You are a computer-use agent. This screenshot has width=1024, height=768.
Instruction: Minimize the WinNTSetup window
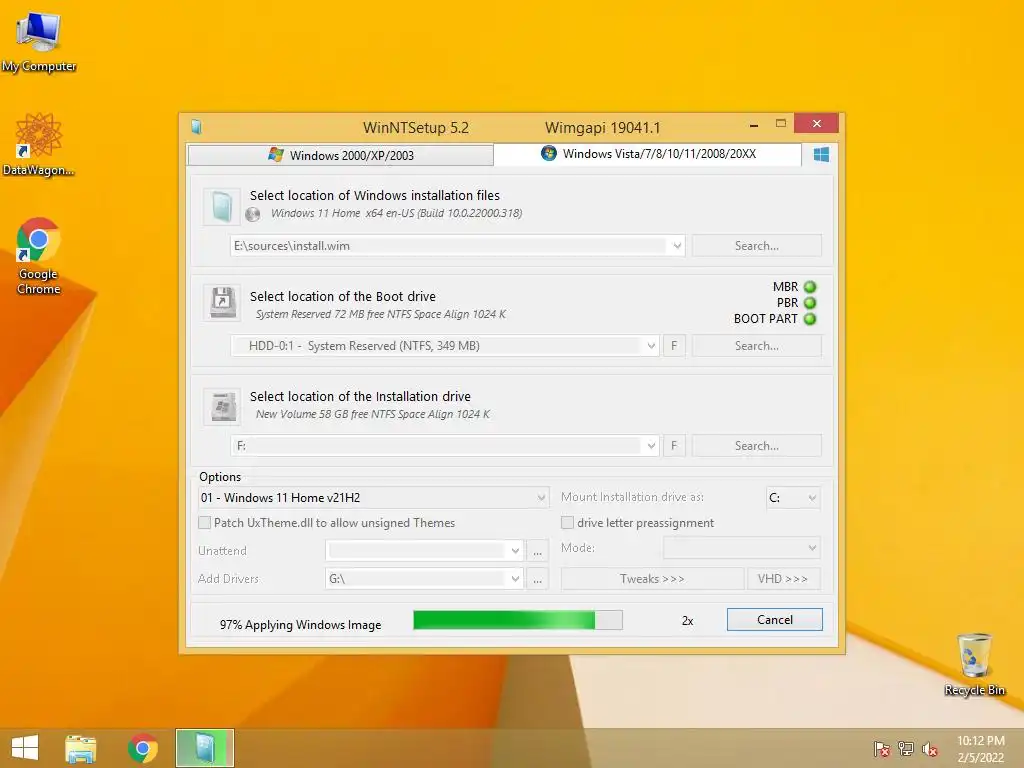[754, 124]
